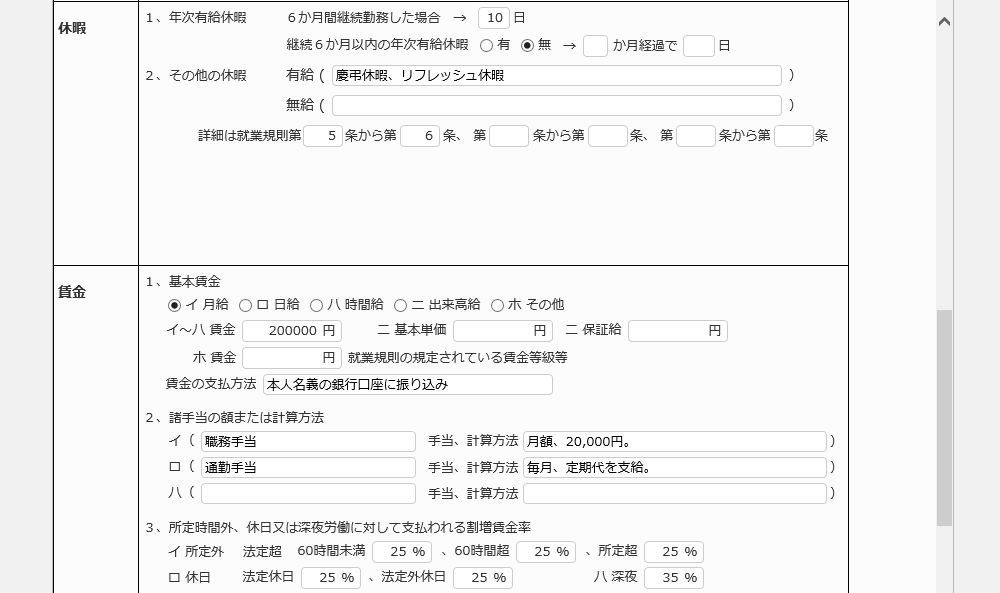Click the 二 基本単価 amount field
The width and height of the screenshot is (1000, 593).
click(x=505, y=331)
